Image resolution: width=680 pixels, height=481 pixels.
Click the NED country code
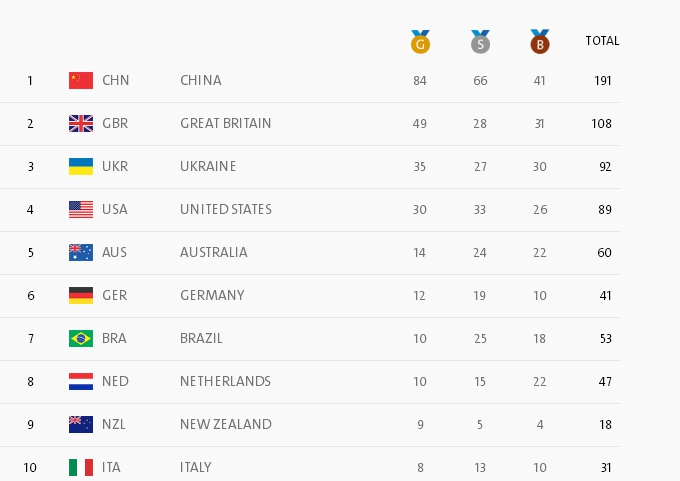point(115,381)
